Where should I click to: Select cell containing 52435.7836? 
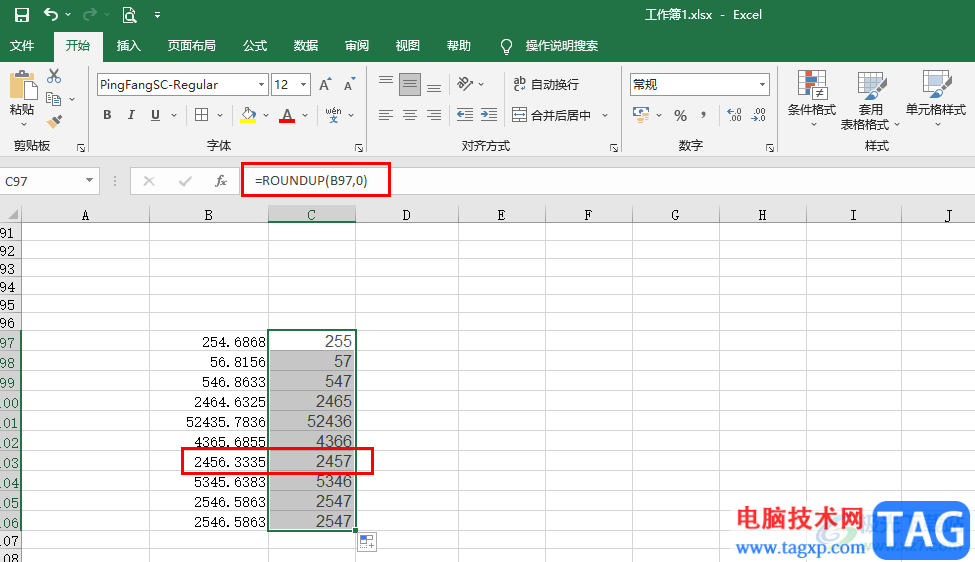(209, 422)
